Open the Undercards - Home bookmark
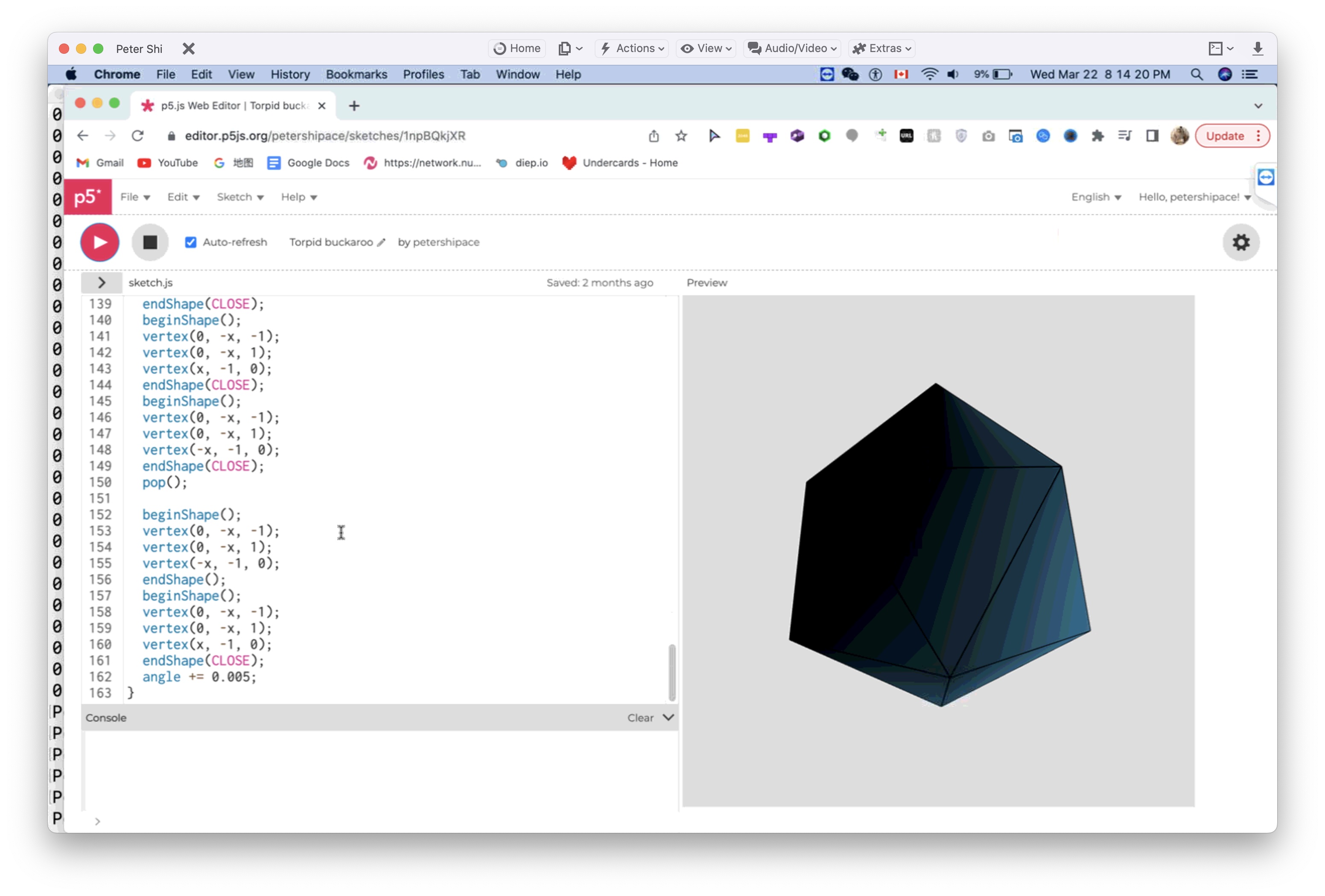Image resolution: width=1325 pixels, height=896 pixels. click(620, 163)
